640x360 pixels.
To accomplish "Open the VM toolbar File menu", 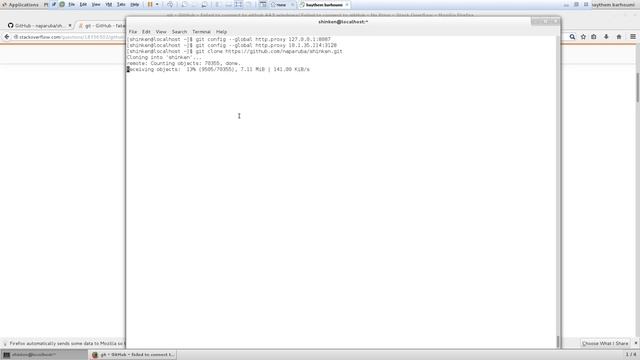I will pos(71,4).
